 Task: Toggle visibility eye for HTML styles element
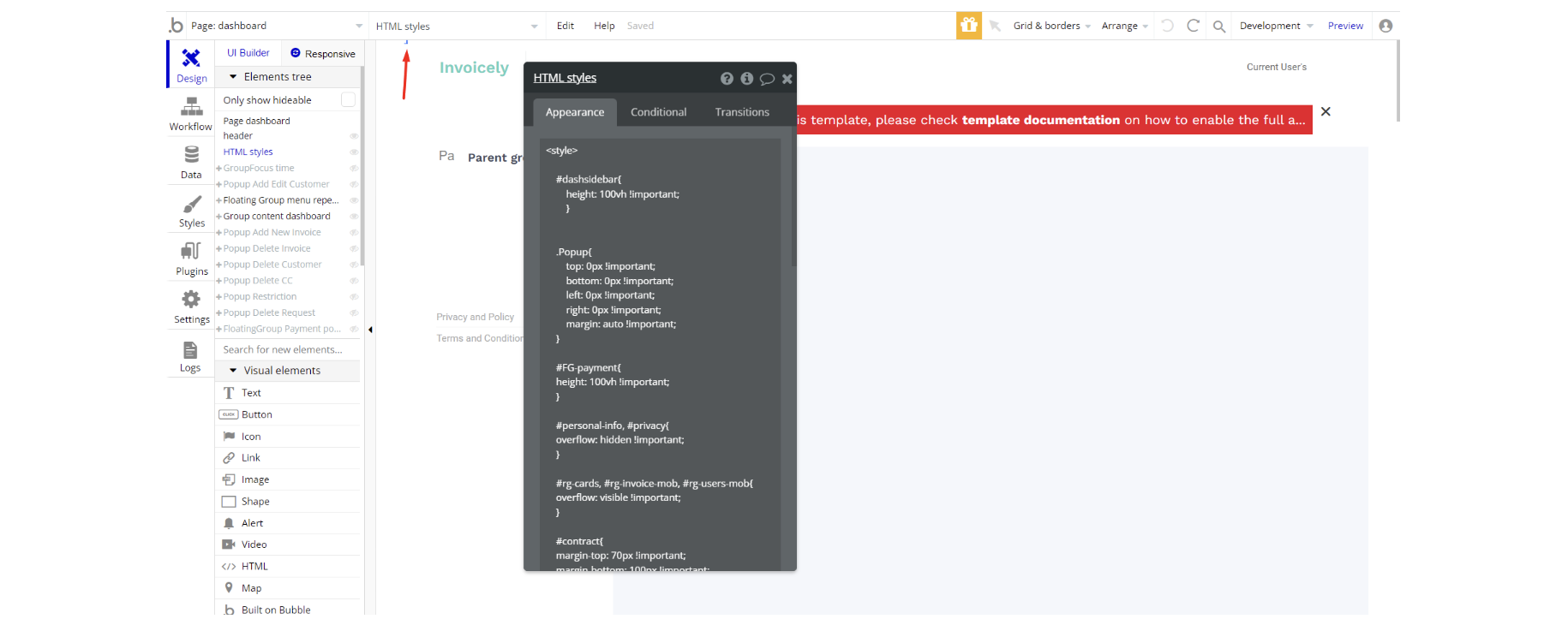(354, 152)
